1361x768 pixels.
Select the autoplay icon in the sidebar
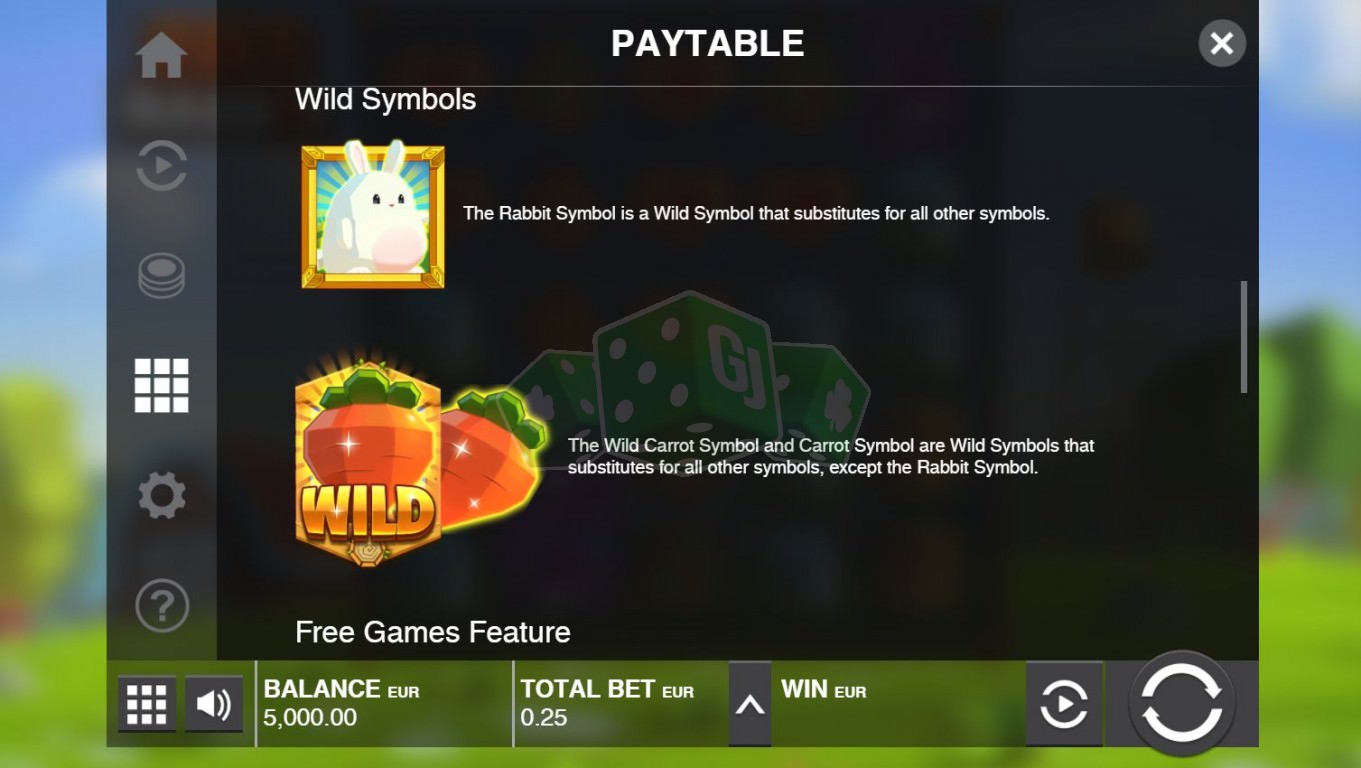click(161, 165)
